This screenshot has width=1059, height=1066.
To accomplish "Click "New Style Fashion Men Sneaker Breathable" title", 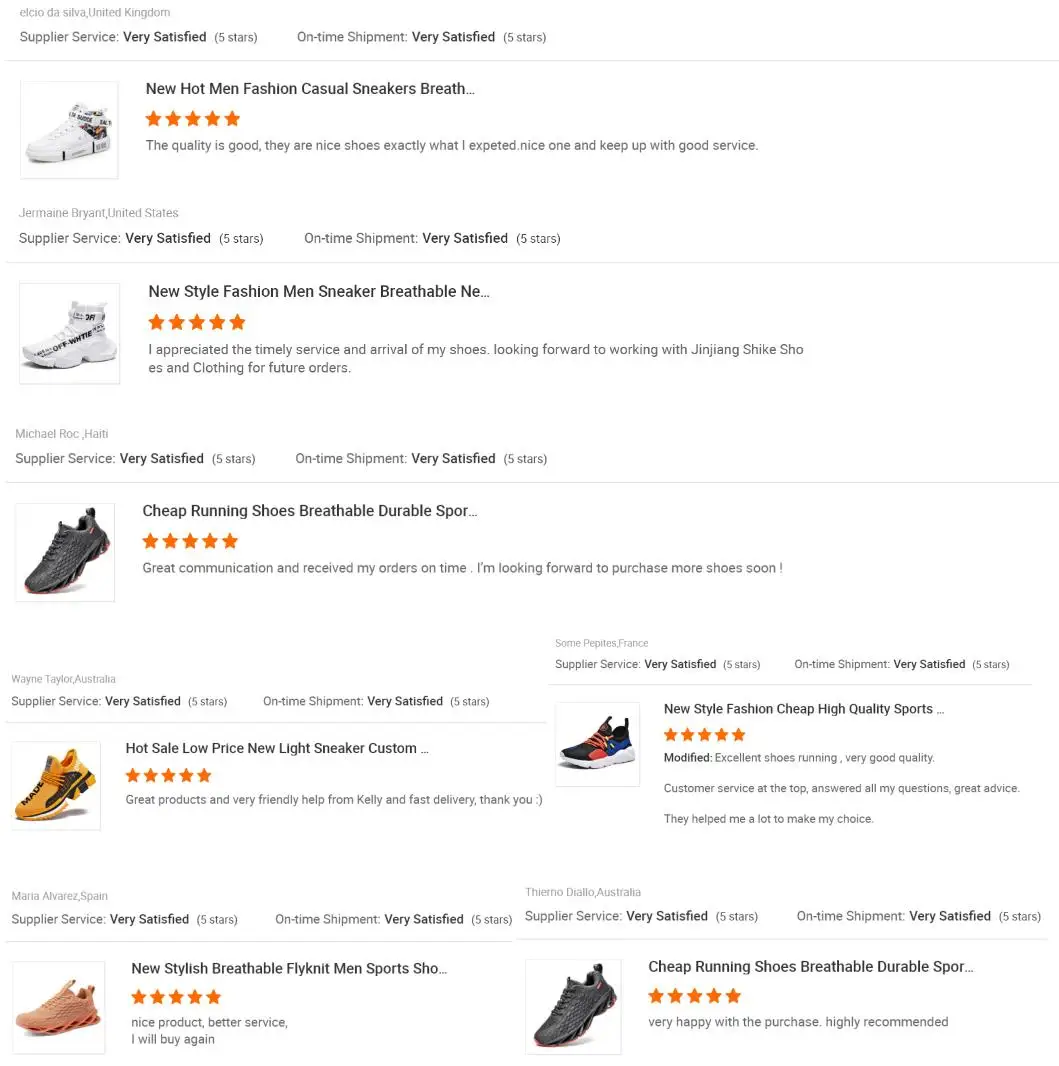I will pyautogui.click(x=319, y=292).
